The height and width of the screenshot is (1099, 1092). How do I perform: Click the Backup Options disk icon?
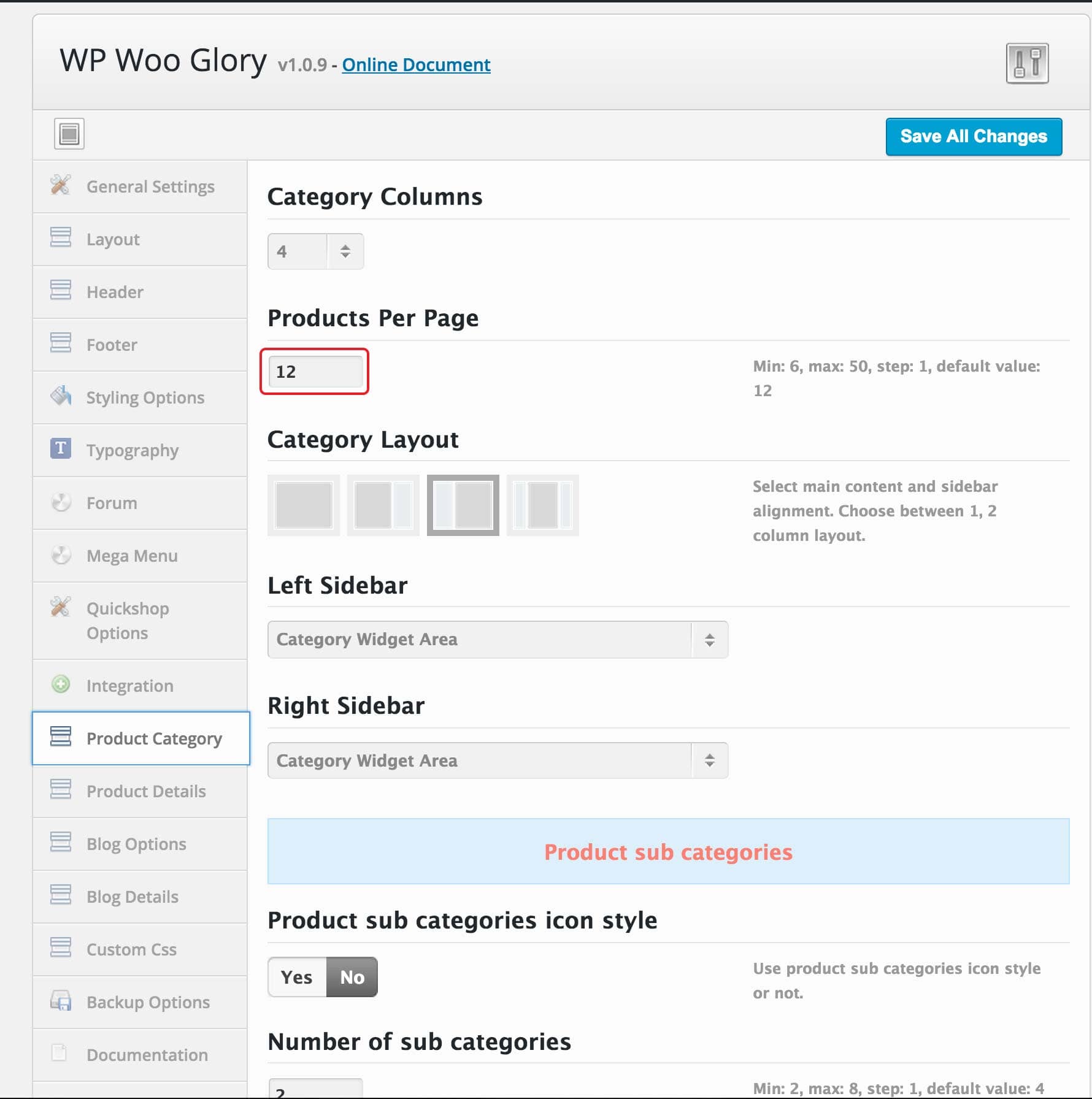point(61,1001)
